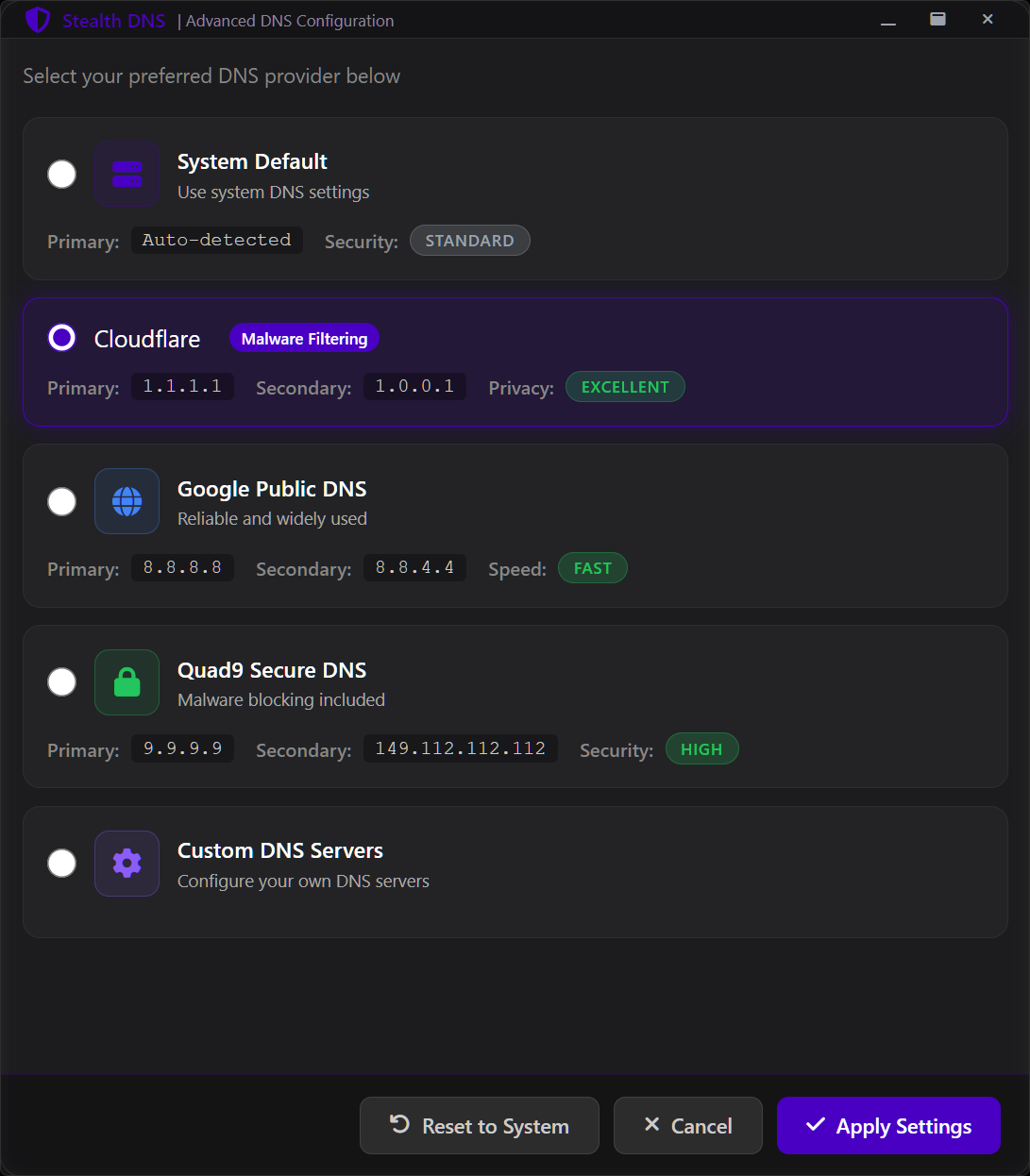Click the Custom DNS Servers gear icon
Screen dimensions: 1030x1176
click(x=127, y=863)
